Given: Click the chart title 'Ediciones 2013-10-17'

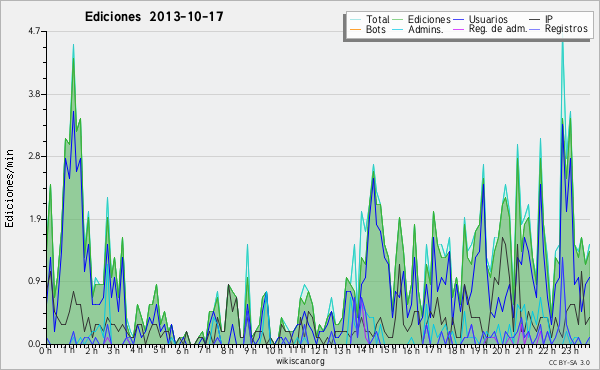Looking at the screenshot, I should (x=154, y=17).
